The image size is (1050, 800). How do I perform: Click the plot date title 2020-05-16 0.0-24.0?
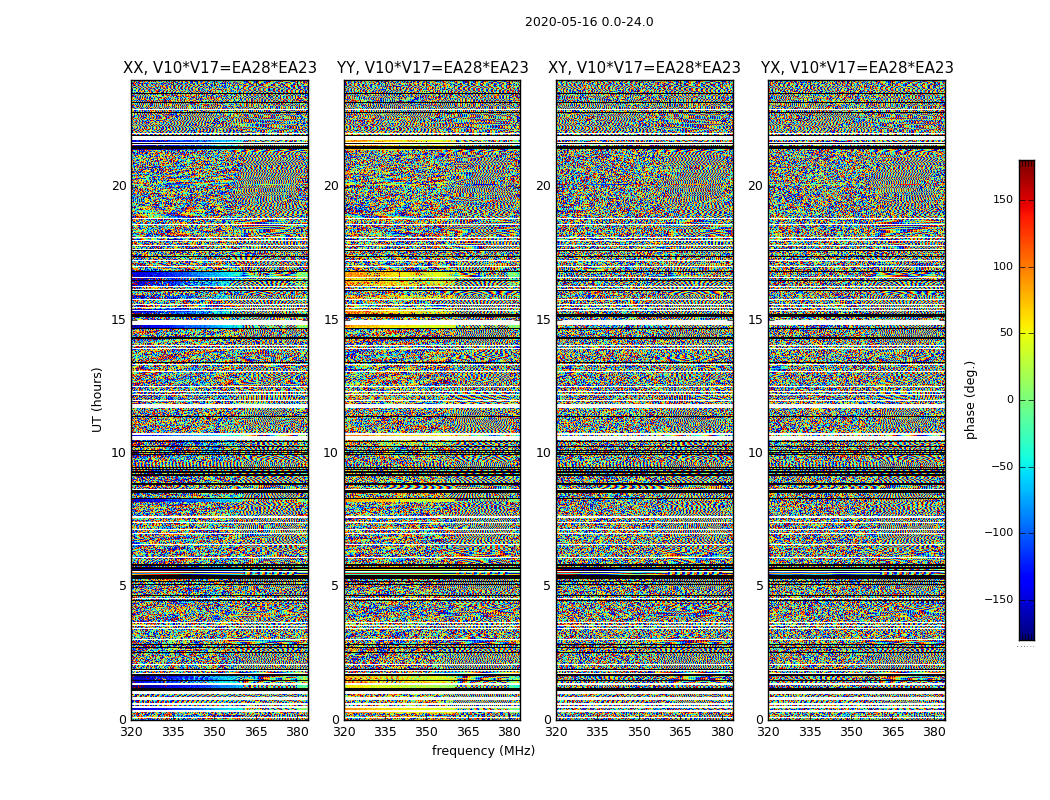tap(589, 21)
